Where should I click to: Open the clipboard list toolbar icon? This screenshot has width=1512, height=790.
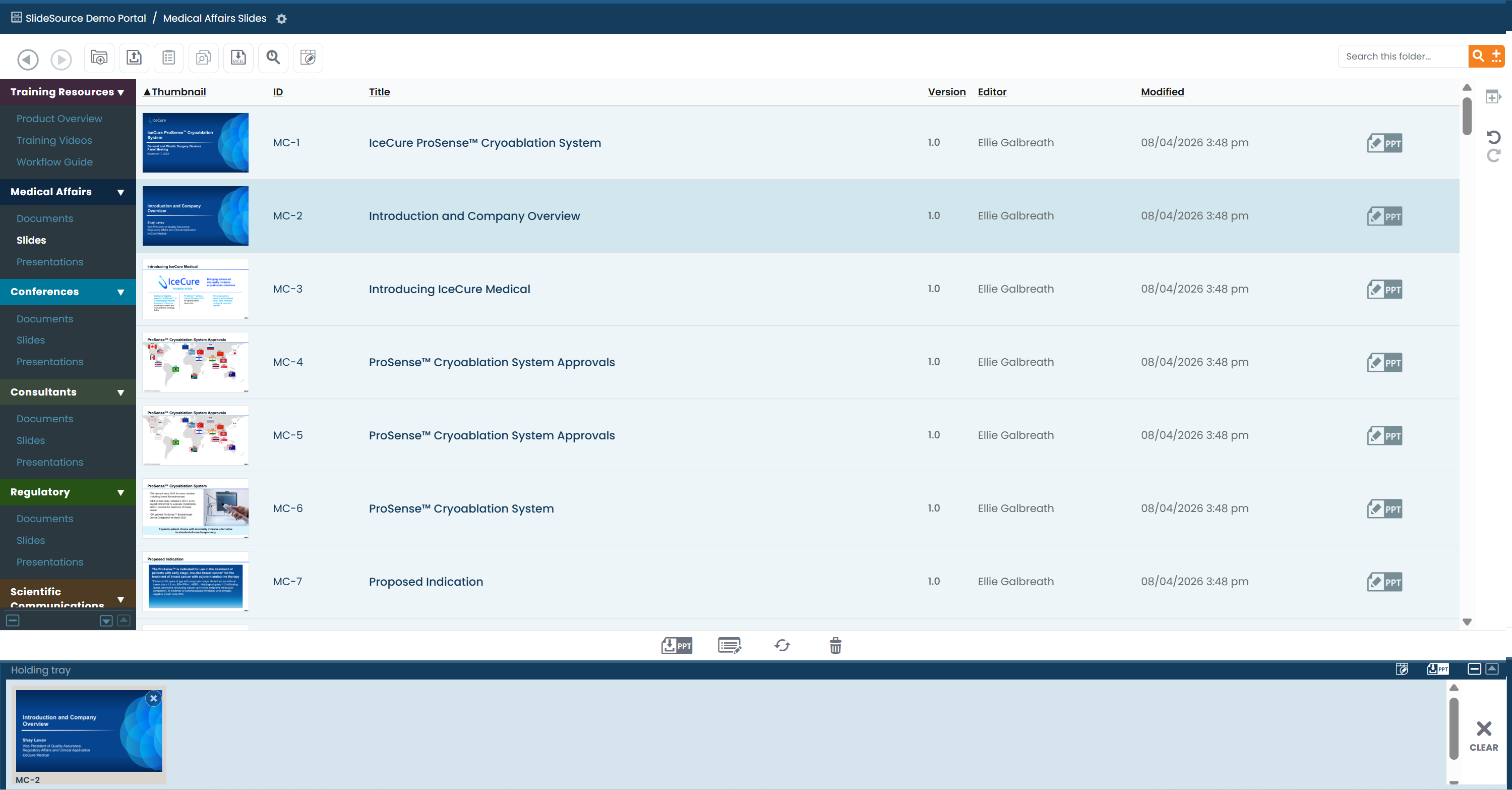pos(169,58)
